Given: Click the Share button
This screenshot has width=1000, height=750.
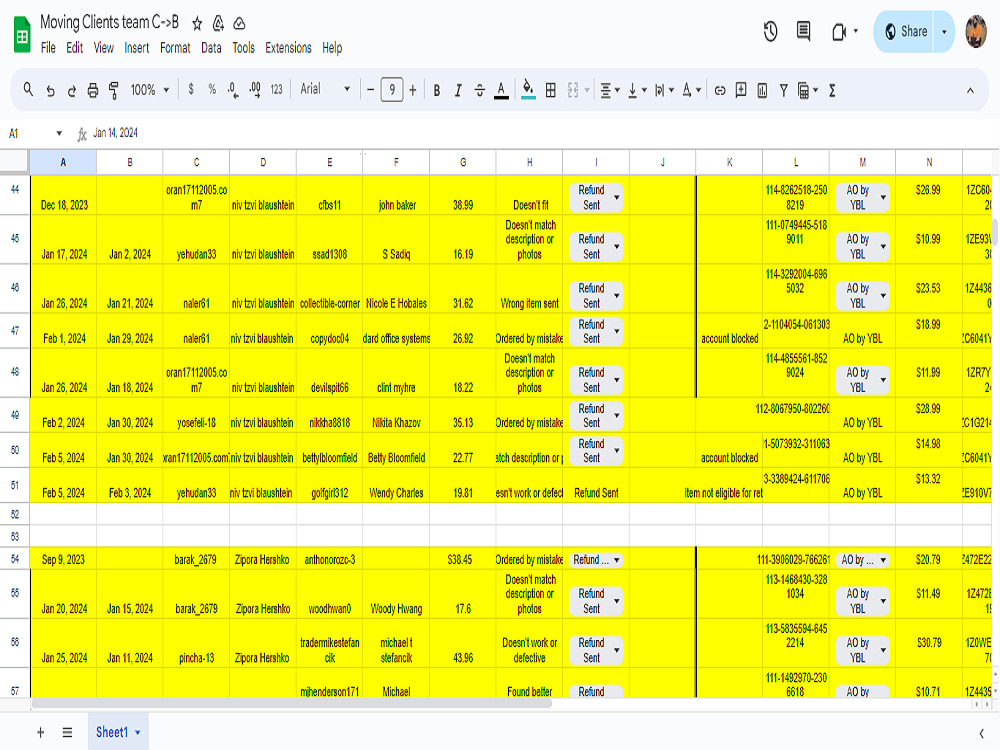Looking at the screenshot, I should 905,31.
